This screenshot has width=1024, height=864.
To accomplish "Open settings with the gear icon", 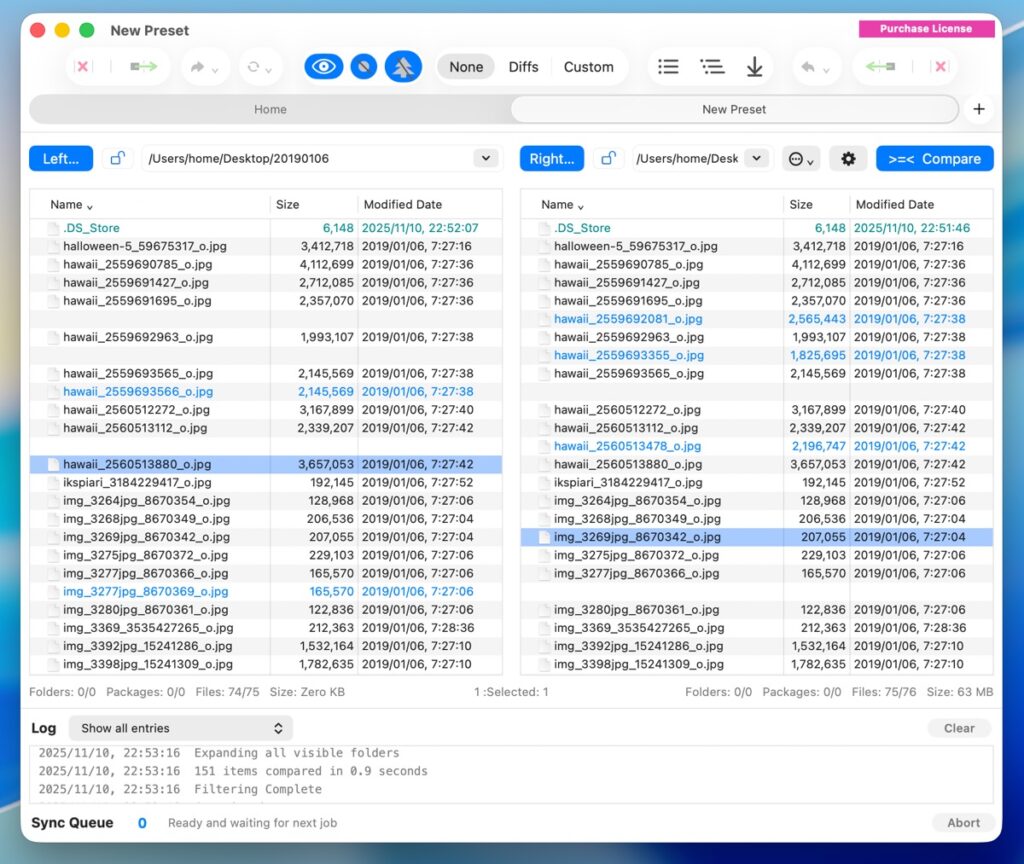I will [848, 158].
